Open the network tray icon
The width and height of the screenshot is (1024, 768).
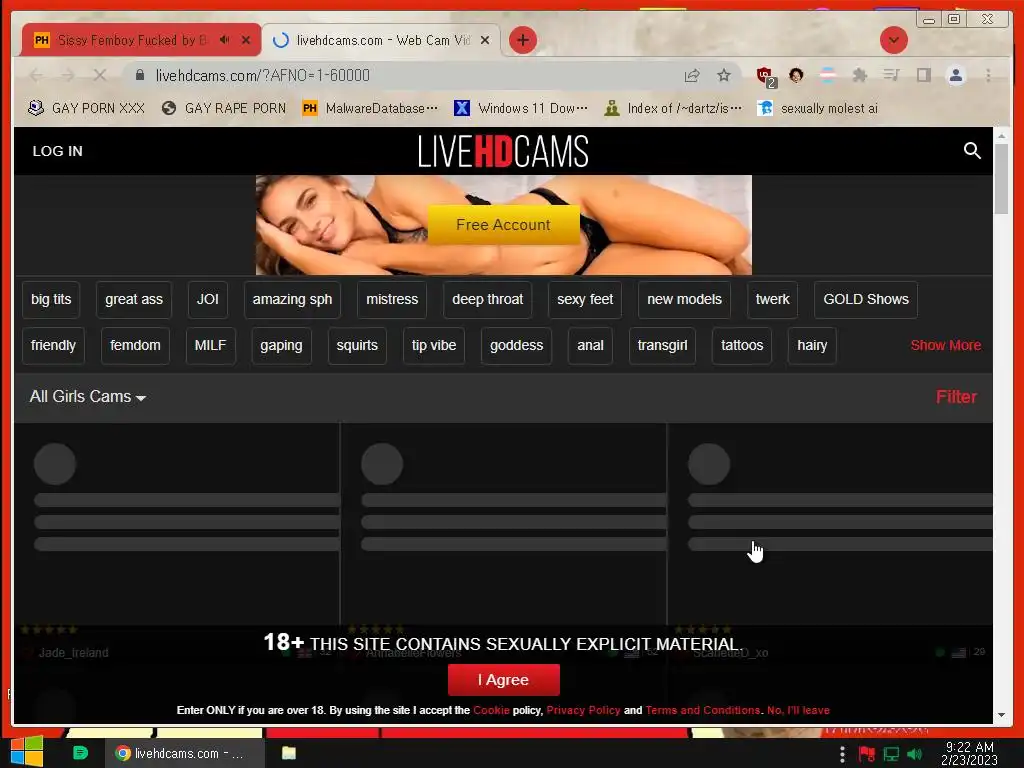pos(891,754)
